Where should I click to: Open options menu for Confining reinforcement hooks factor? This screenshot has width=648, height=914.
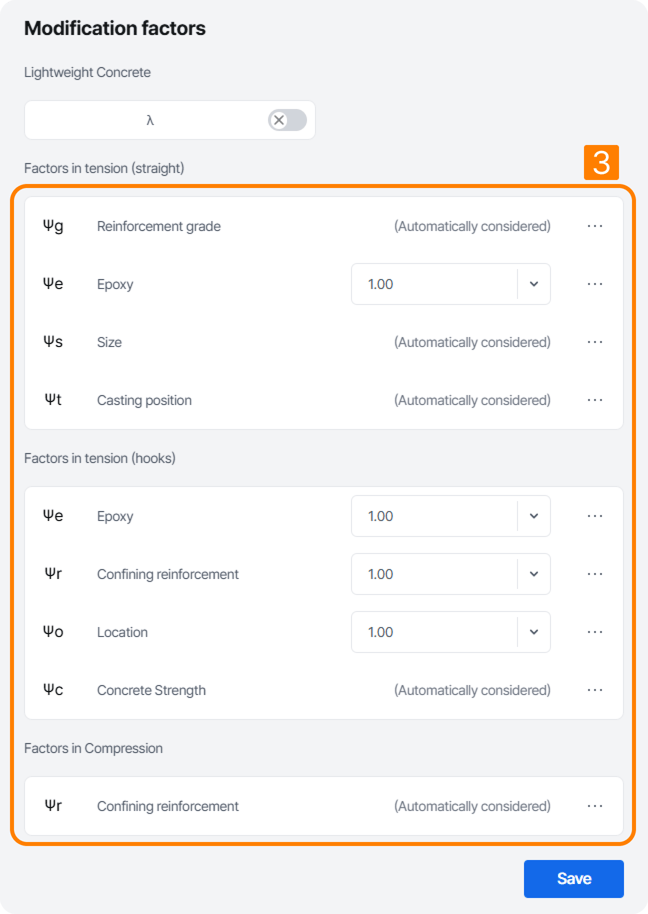[x=595, y=574]
